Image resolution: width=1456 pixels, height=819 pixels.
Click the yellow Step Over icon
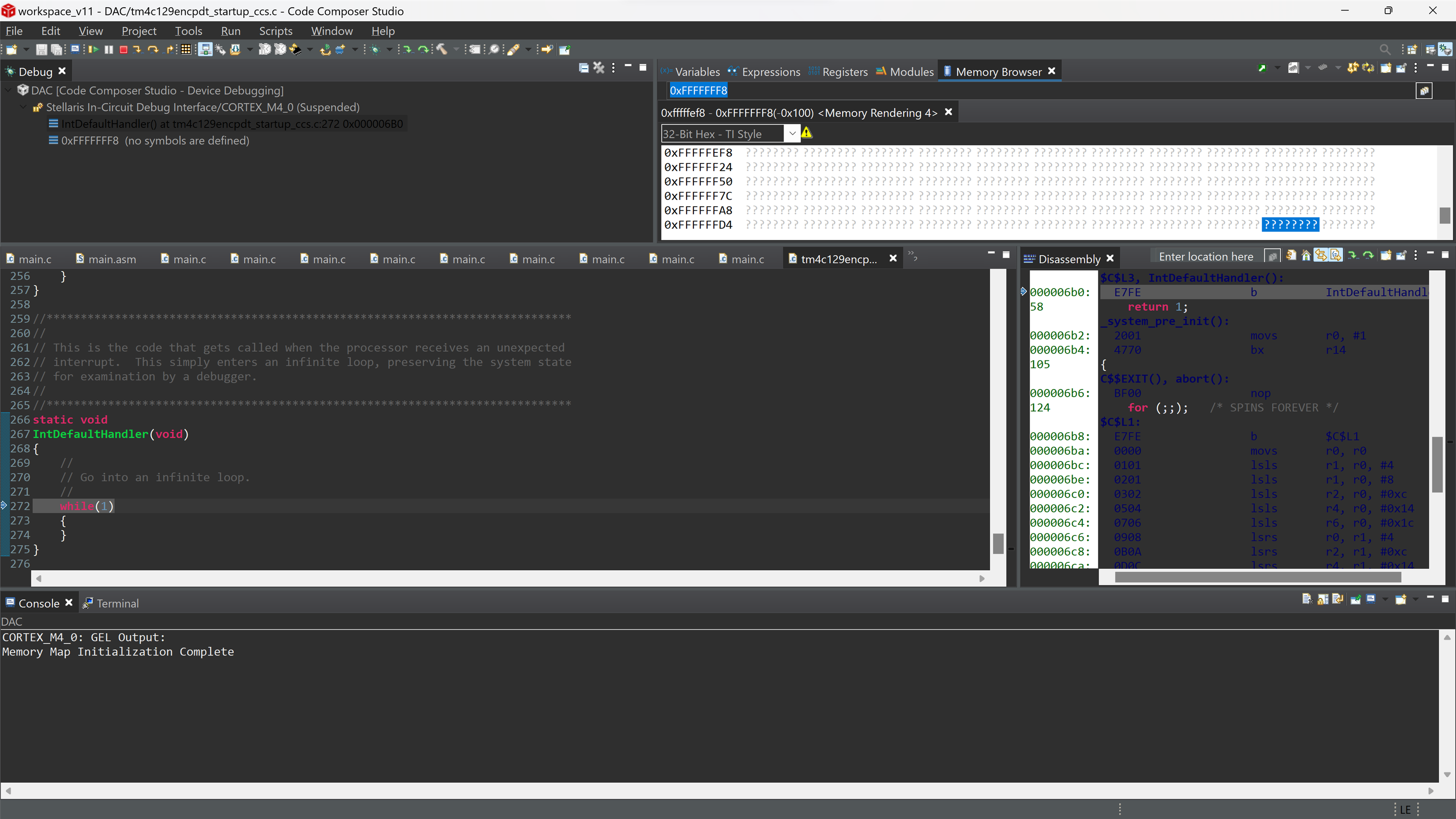152,50
